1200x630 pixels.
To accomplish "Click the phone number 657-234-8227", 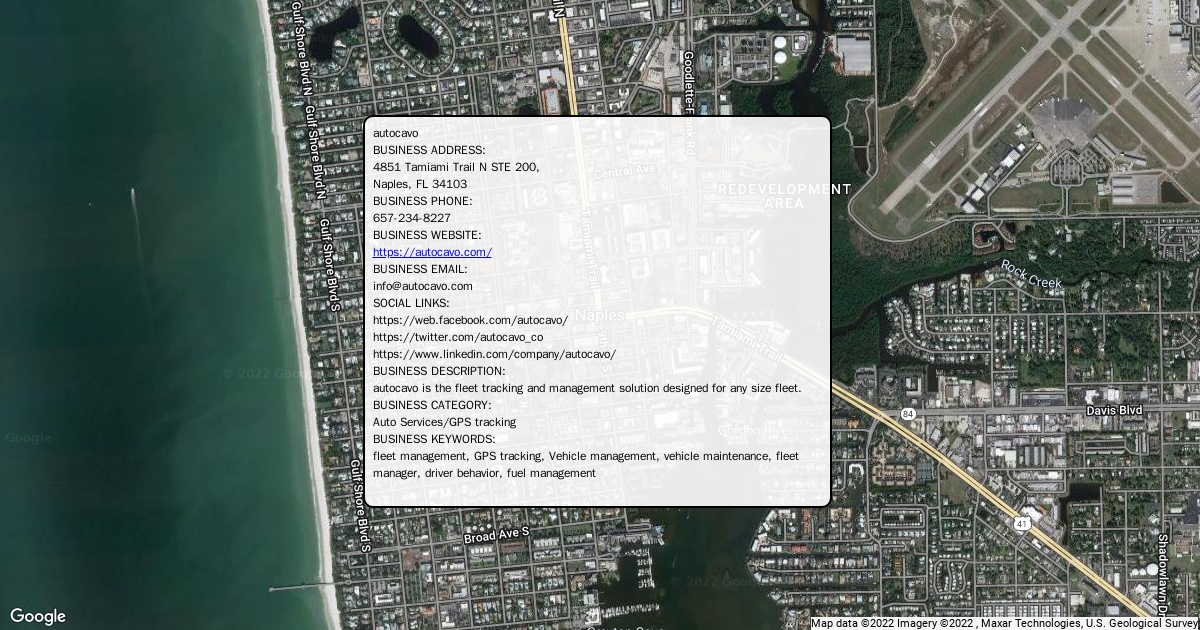I will tap(411, 218).
